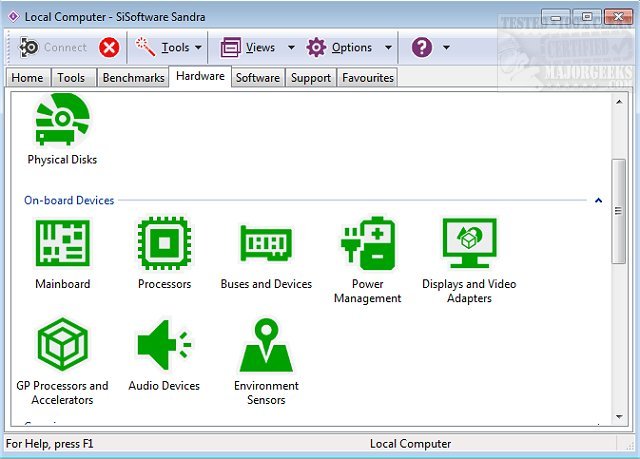
Task: Click the Views toolbar button text
Action: pyautogui.click(x=260, y=47)
